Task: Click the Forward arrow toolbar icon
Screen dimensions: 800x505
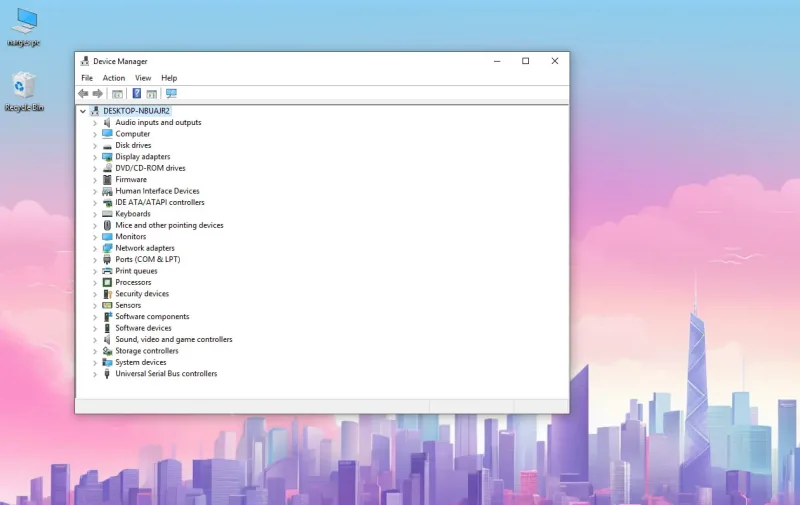Action: click(x=97, y=93)
